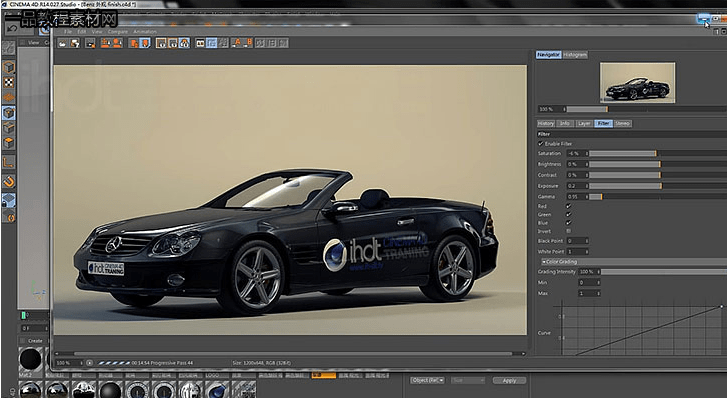Adjust the Saturation slider
Viewport: 727px width, 398px height.
pyautogui.click(x=657, y=154)
